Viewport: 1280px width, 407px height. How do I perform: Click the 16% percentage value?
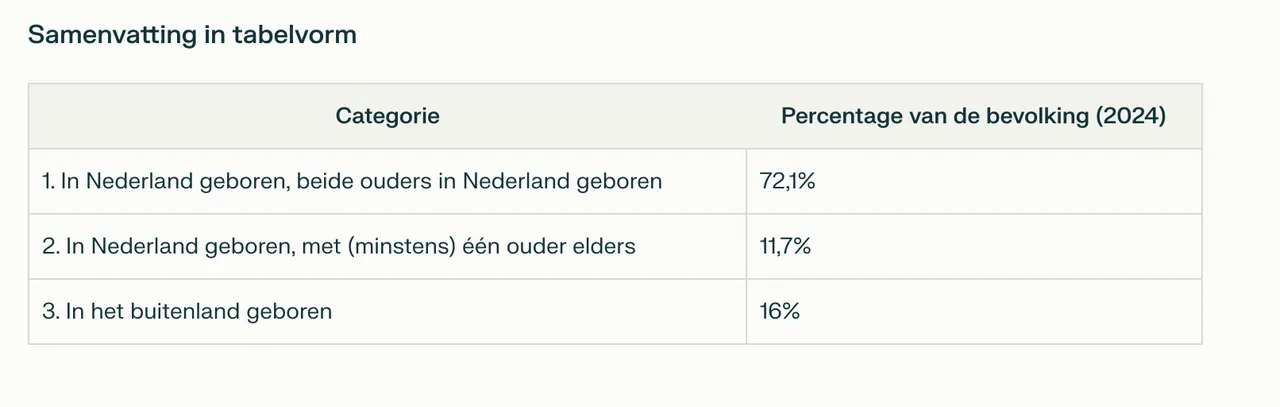(x=781, y=311)
